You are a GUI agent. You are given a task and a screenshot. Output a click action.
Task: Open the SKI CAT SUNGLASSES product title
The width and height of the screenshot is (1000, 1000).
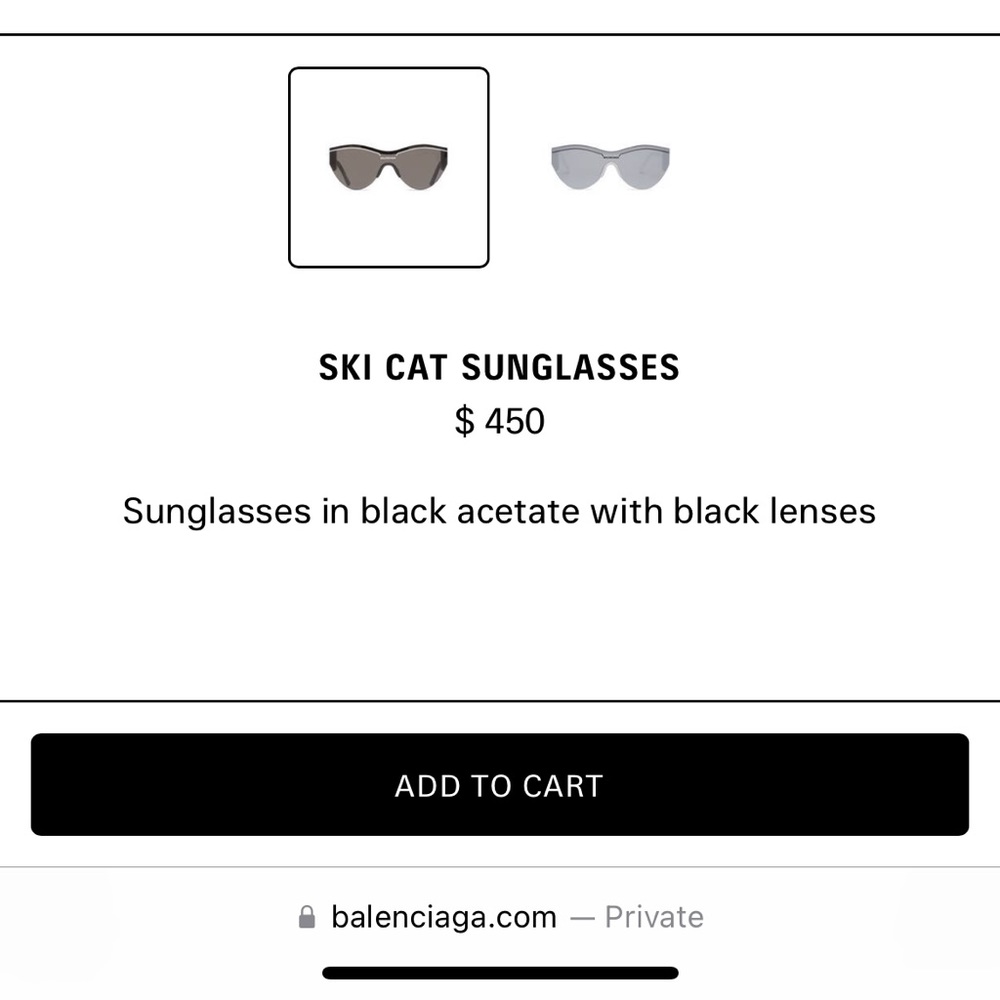click(500, 366)
